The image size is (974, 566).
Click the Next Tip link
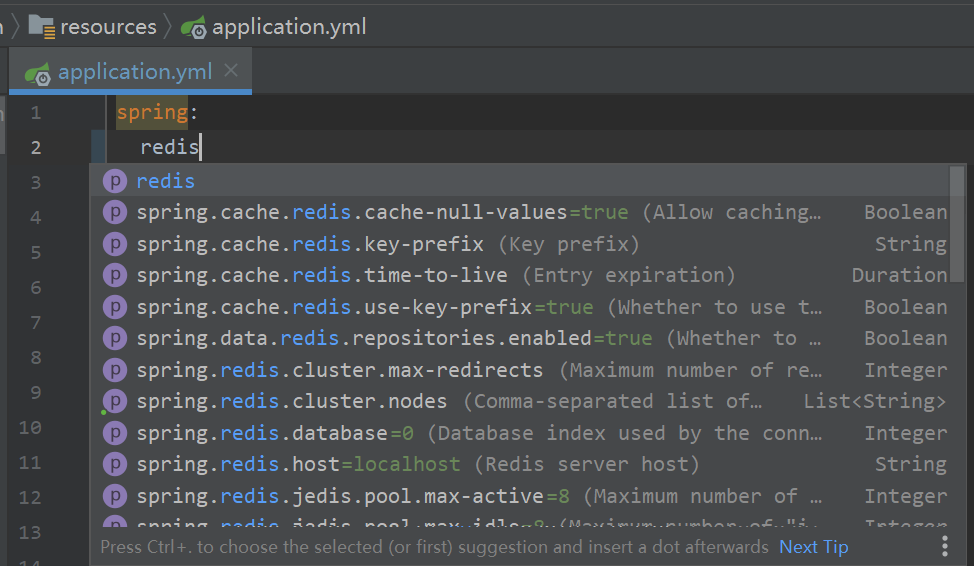[x=813, y=547]
